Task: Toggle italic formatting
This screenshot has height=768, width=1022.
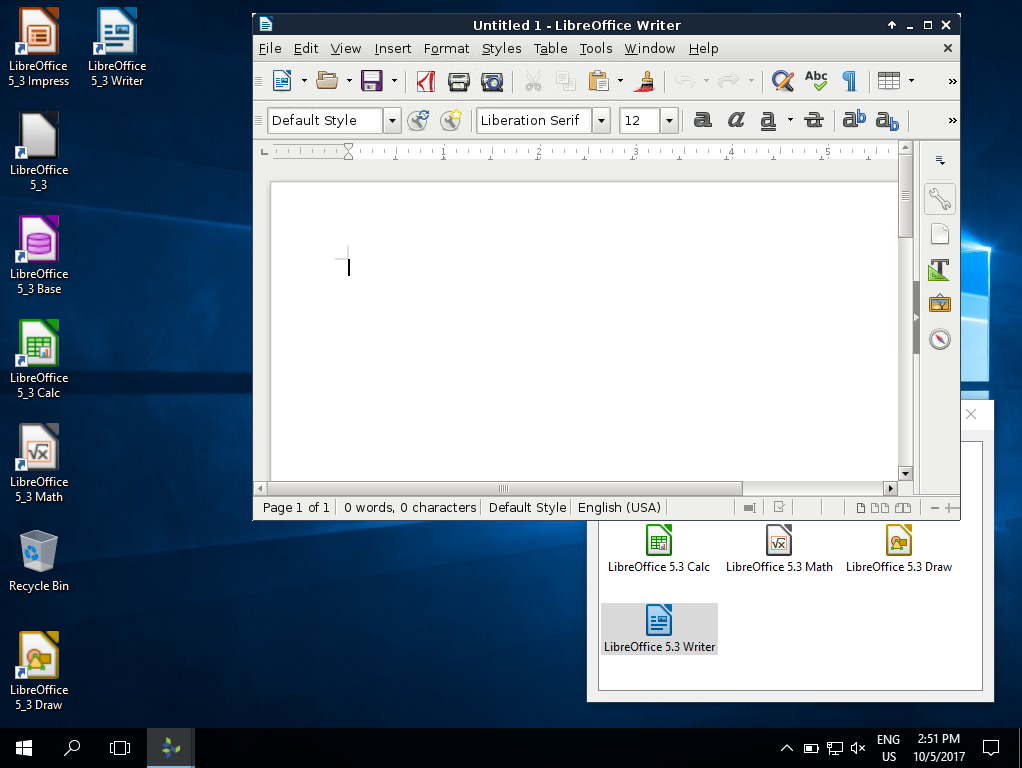Action: pos(735,120)
